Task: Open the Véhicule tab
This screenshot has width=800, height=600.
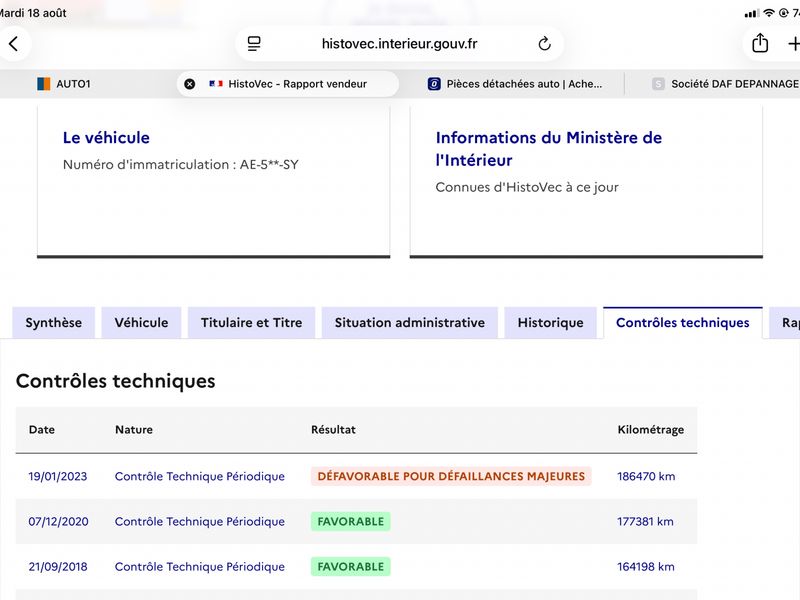Action: [141, 322]
